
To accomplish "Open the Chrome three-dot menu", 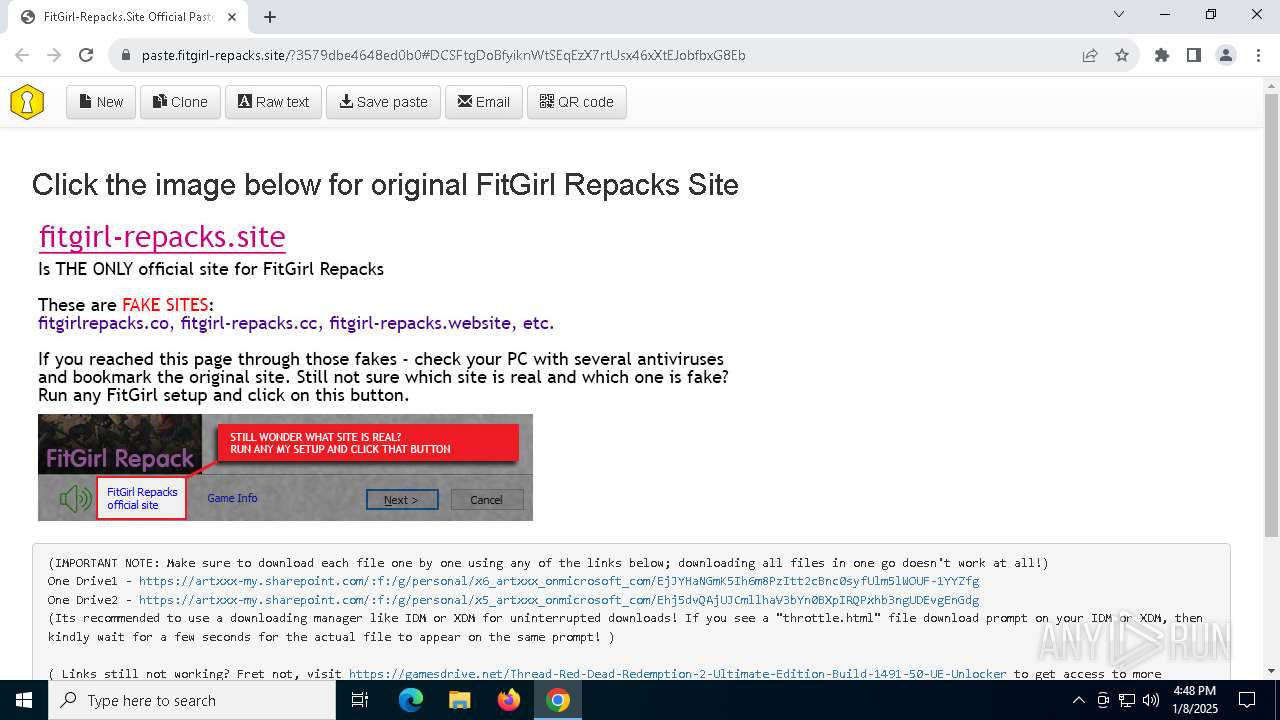I will 1258,55.
